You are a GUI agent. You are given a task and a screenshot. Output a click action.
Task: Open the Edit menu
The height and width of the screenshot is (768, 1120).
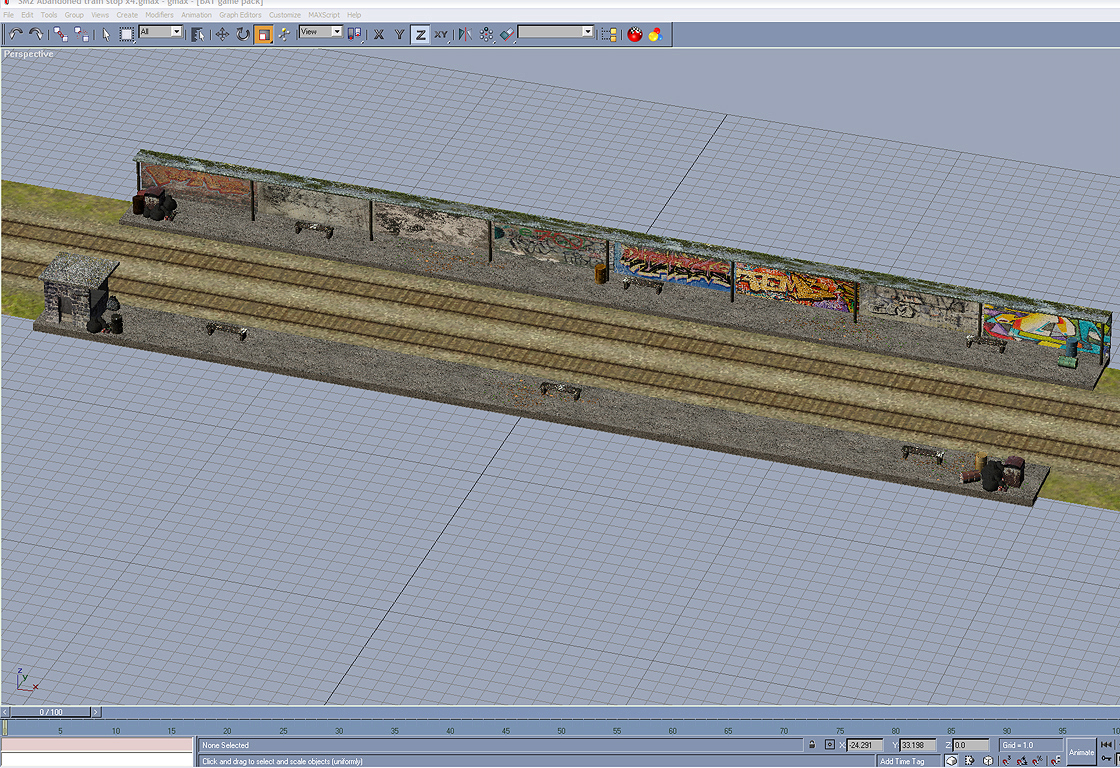point(27,15)
